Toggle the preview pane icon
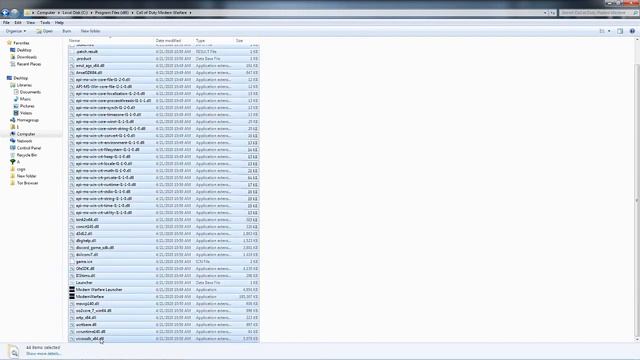 [x=620, y=31]
